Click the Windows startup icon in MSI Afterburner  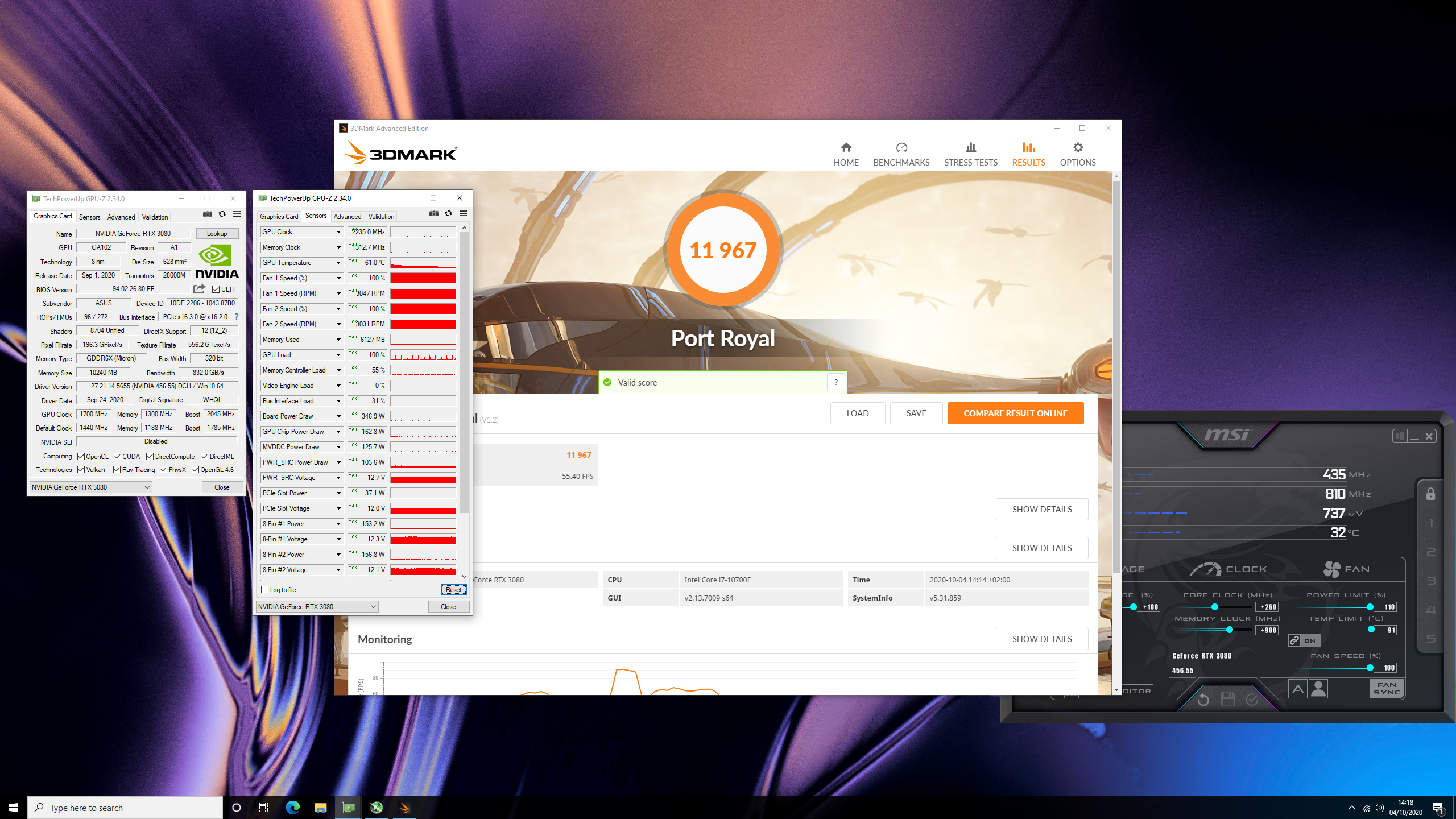pos(1400,436)
